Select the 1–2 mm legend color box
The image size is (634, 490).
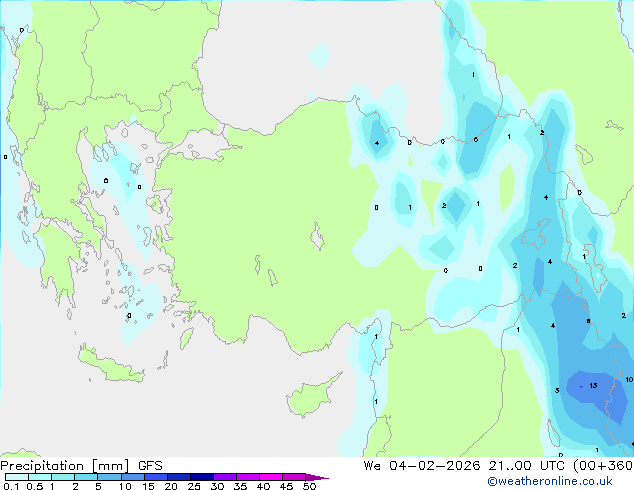click(63, 477)
